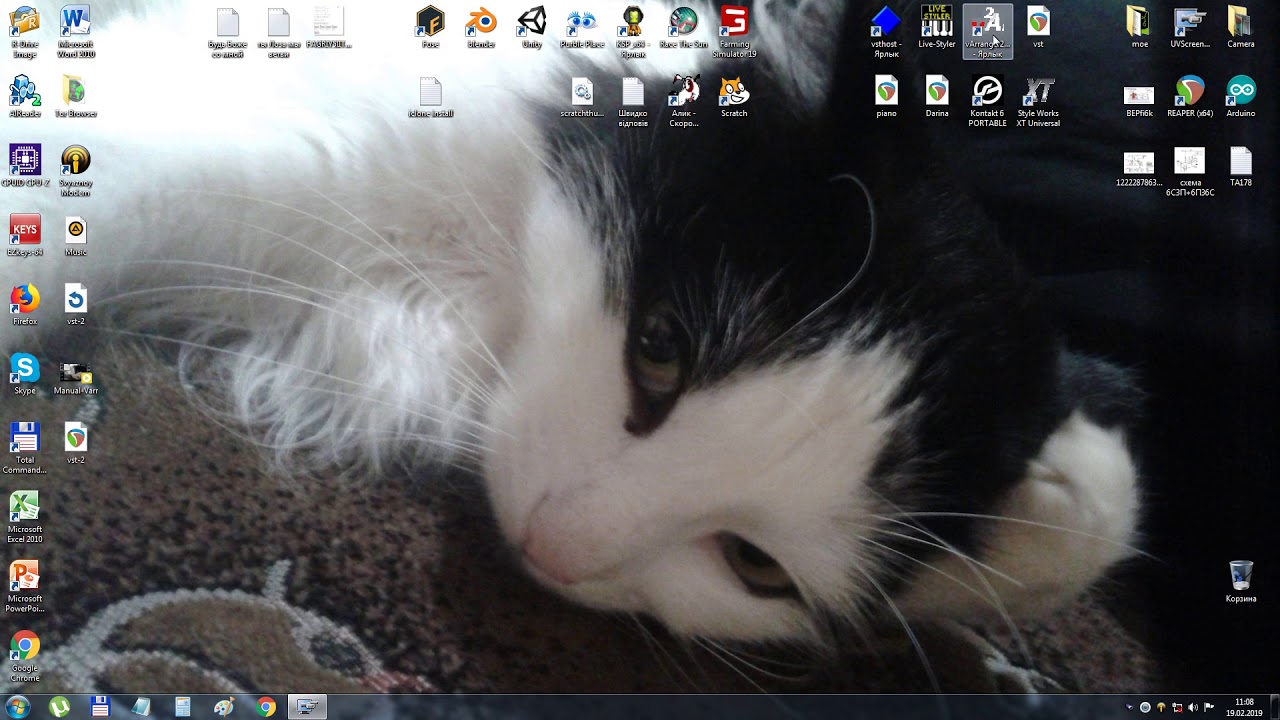Open Calculator from the taskbar

point(183,707)
